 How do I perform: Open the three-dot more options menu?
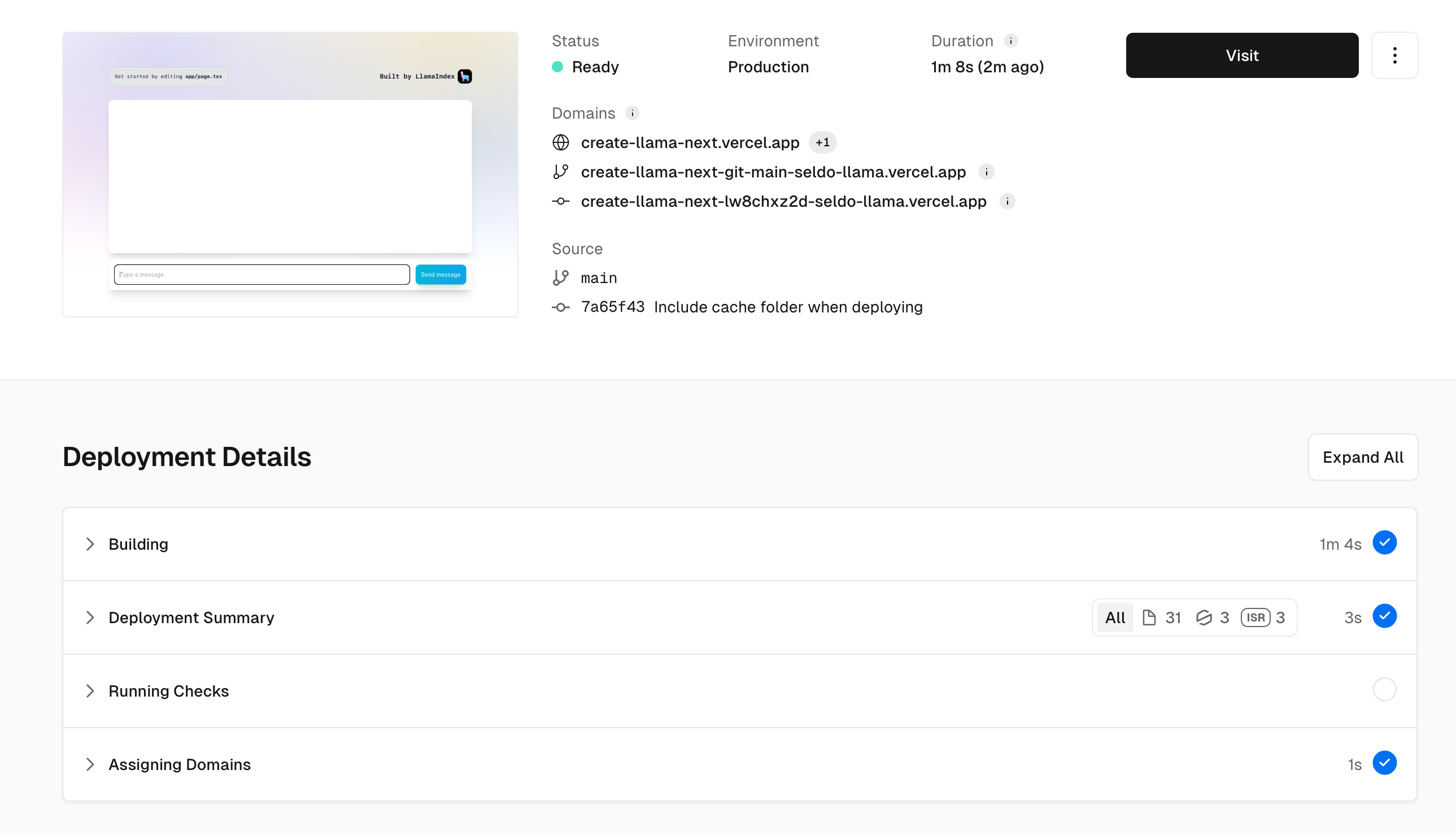pyautogui.click(x=1394, y=55)
